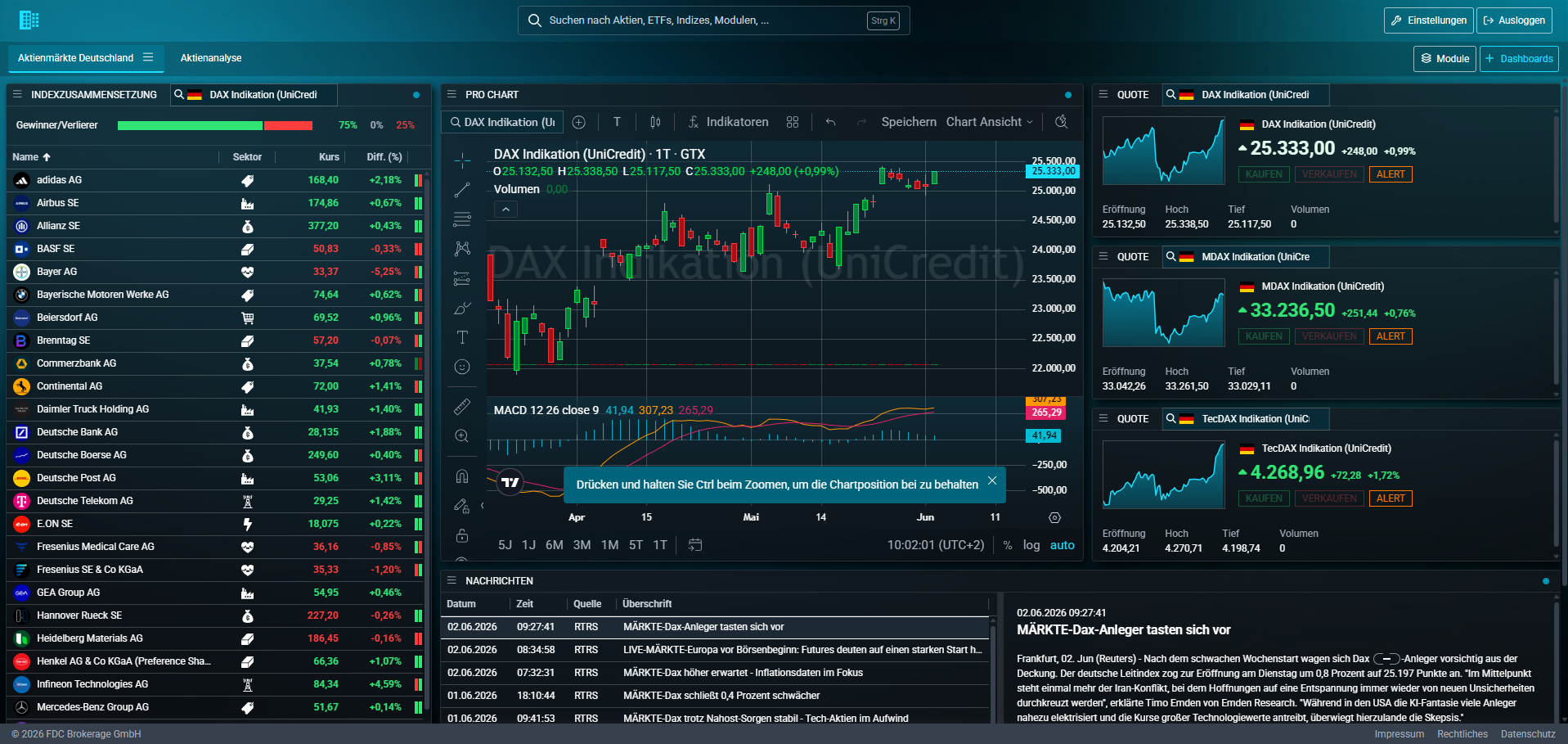Open the Indikatoren dialog

coord(728,122)
